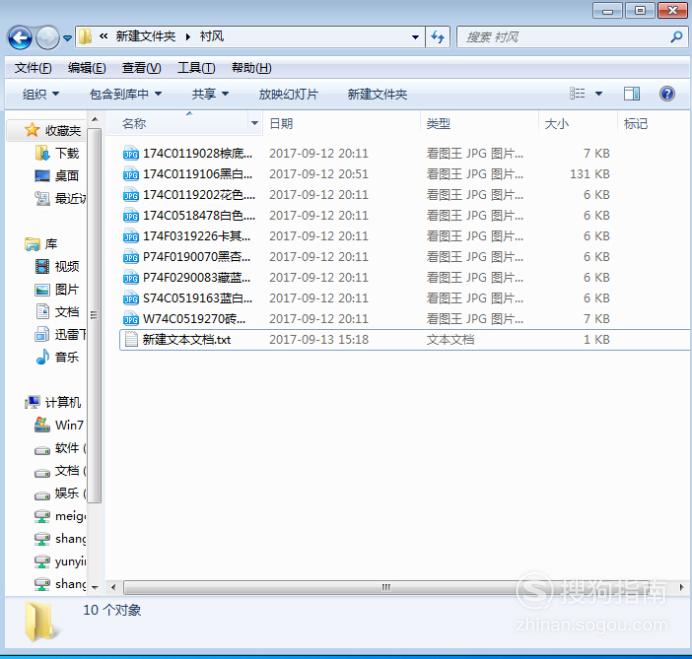This screenshot has width=692, height=659.
Task: Click the search magnifier icon
Action: 676,37
